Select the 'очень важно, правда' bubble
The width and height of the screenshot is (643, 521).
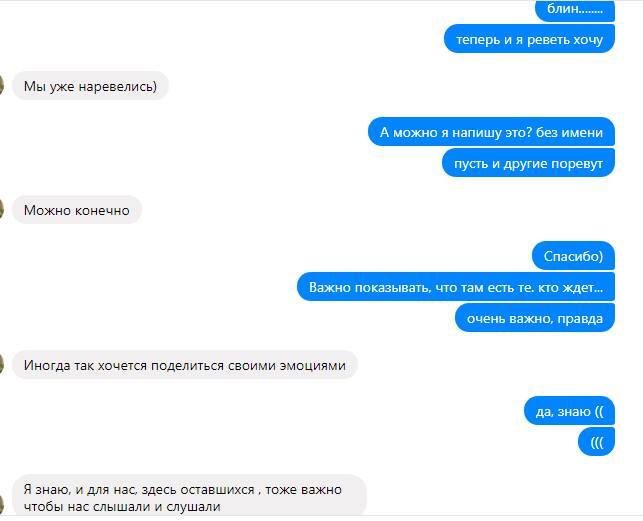tap(535, 318)
